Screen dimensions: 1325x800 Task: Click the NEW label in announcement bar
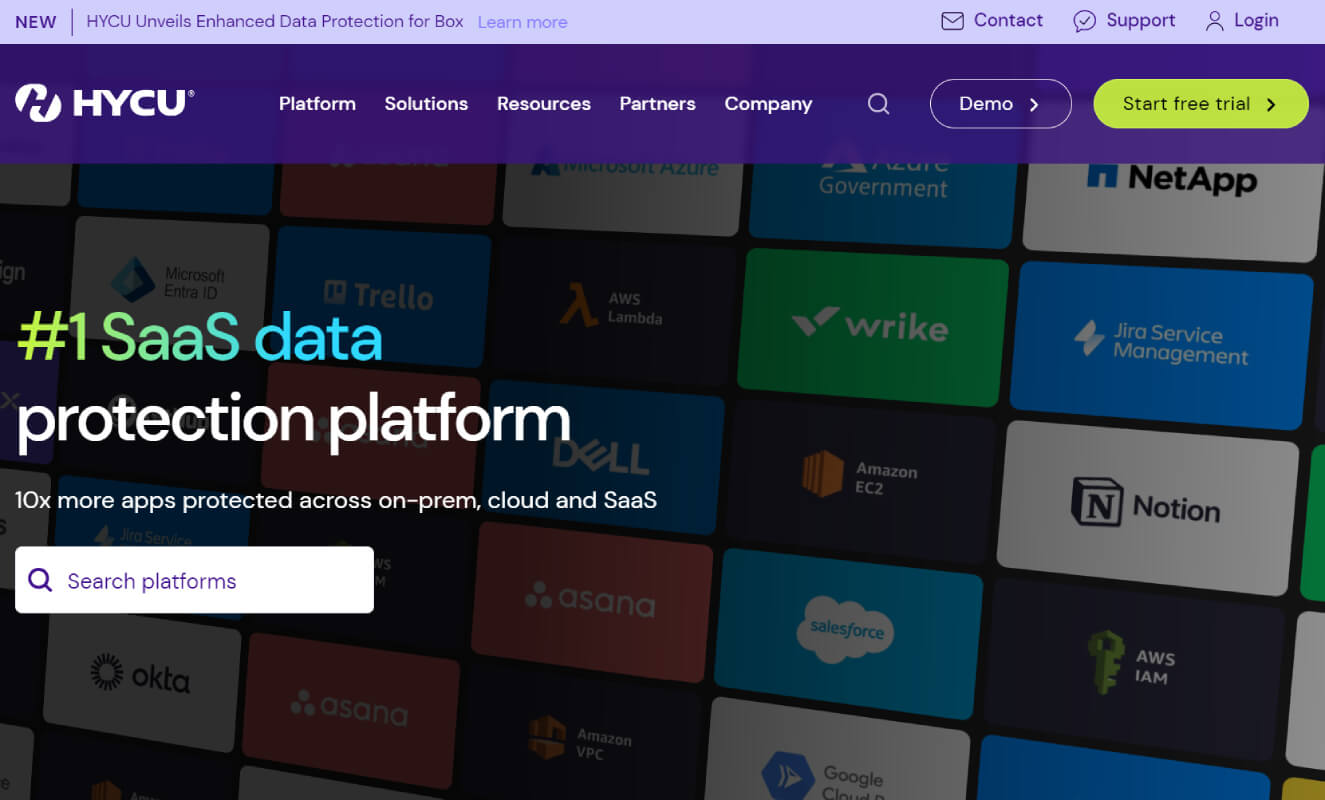tap(36, 22)
